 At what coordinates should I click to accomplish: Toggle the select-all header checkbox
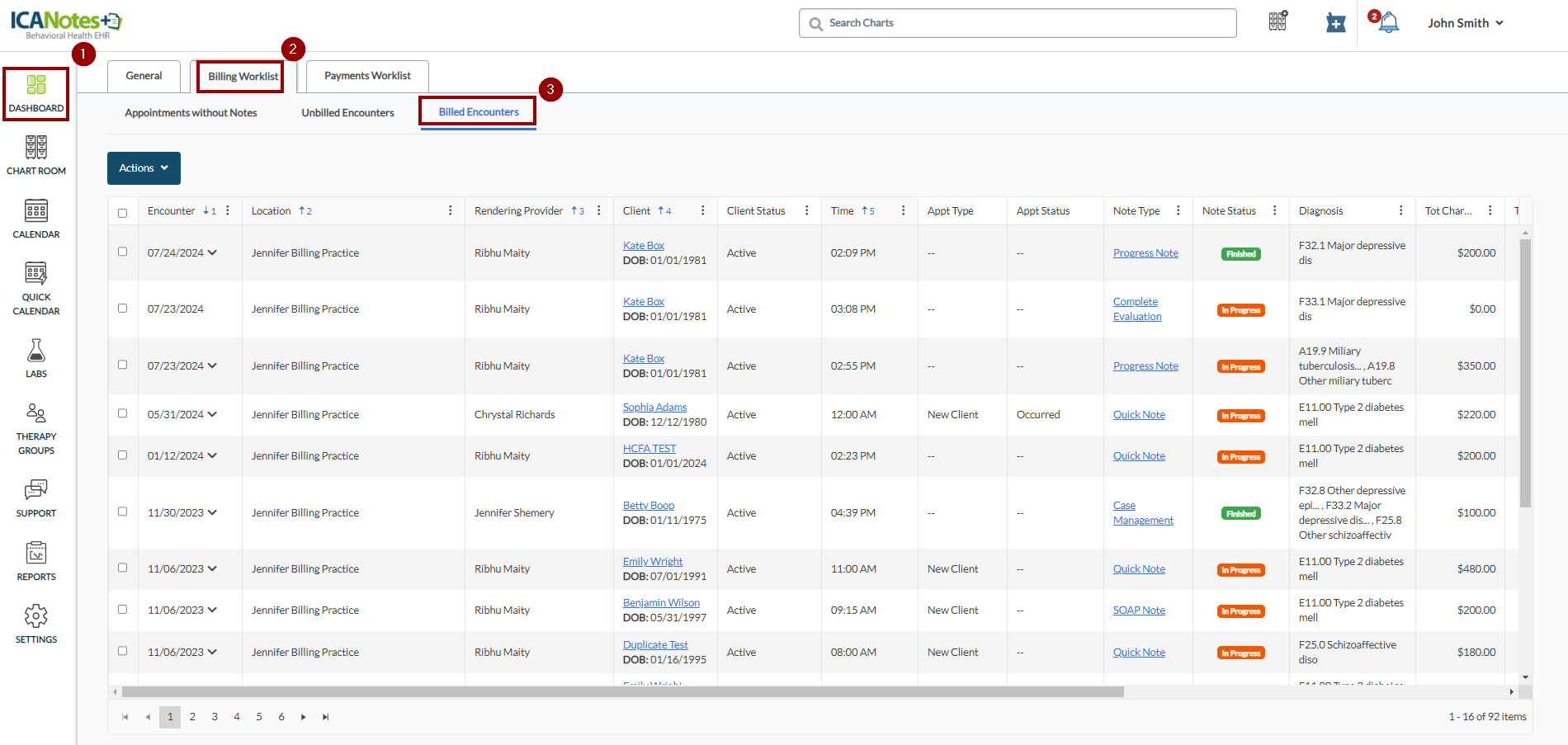(x=123, y=213)
